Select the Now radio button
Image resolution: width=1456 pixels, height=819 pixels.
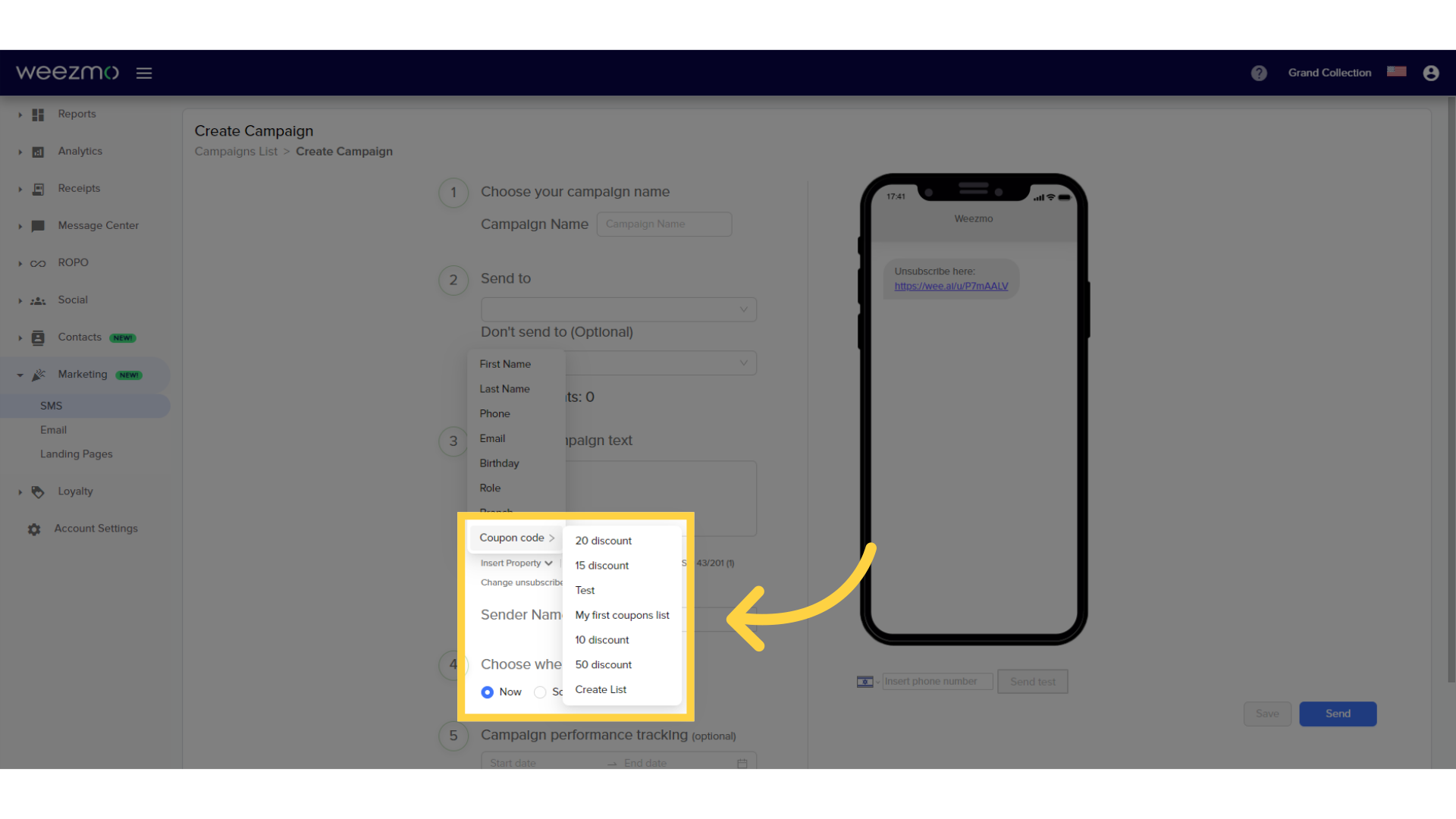(x=487, y=691)
